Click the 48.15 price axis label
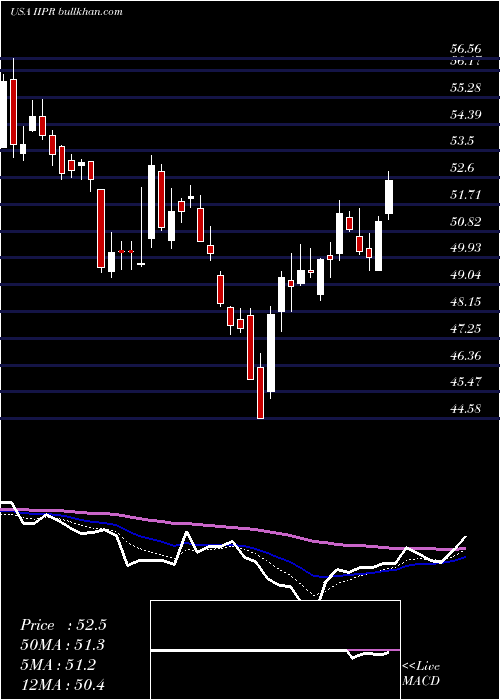Image resolution: width=500 pixels, height=700 pixels. tap(466, 302)
